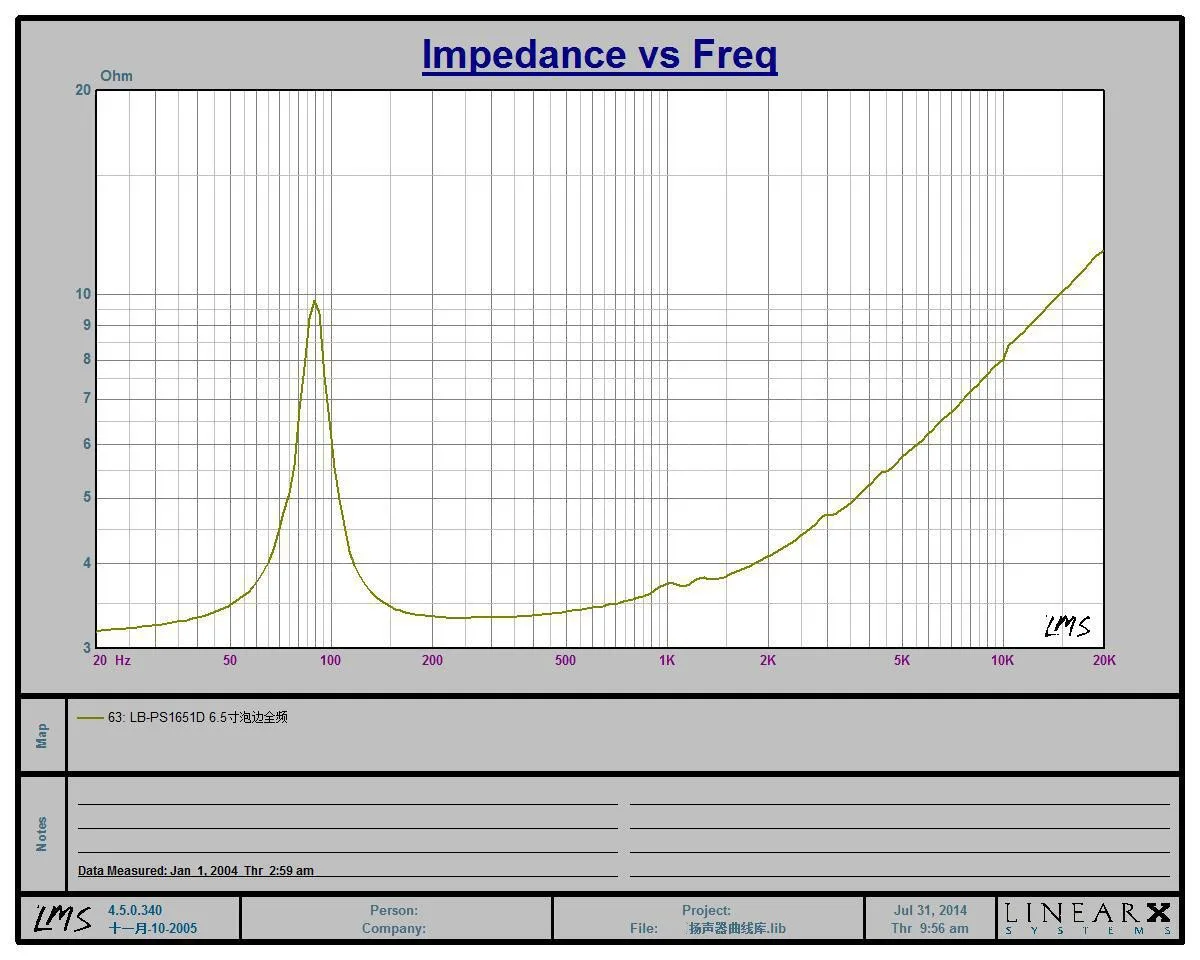Screen dimensions: 1200x960
Task: Select the LMS logo inside the graph
Action: click(x=1067, y=626)
